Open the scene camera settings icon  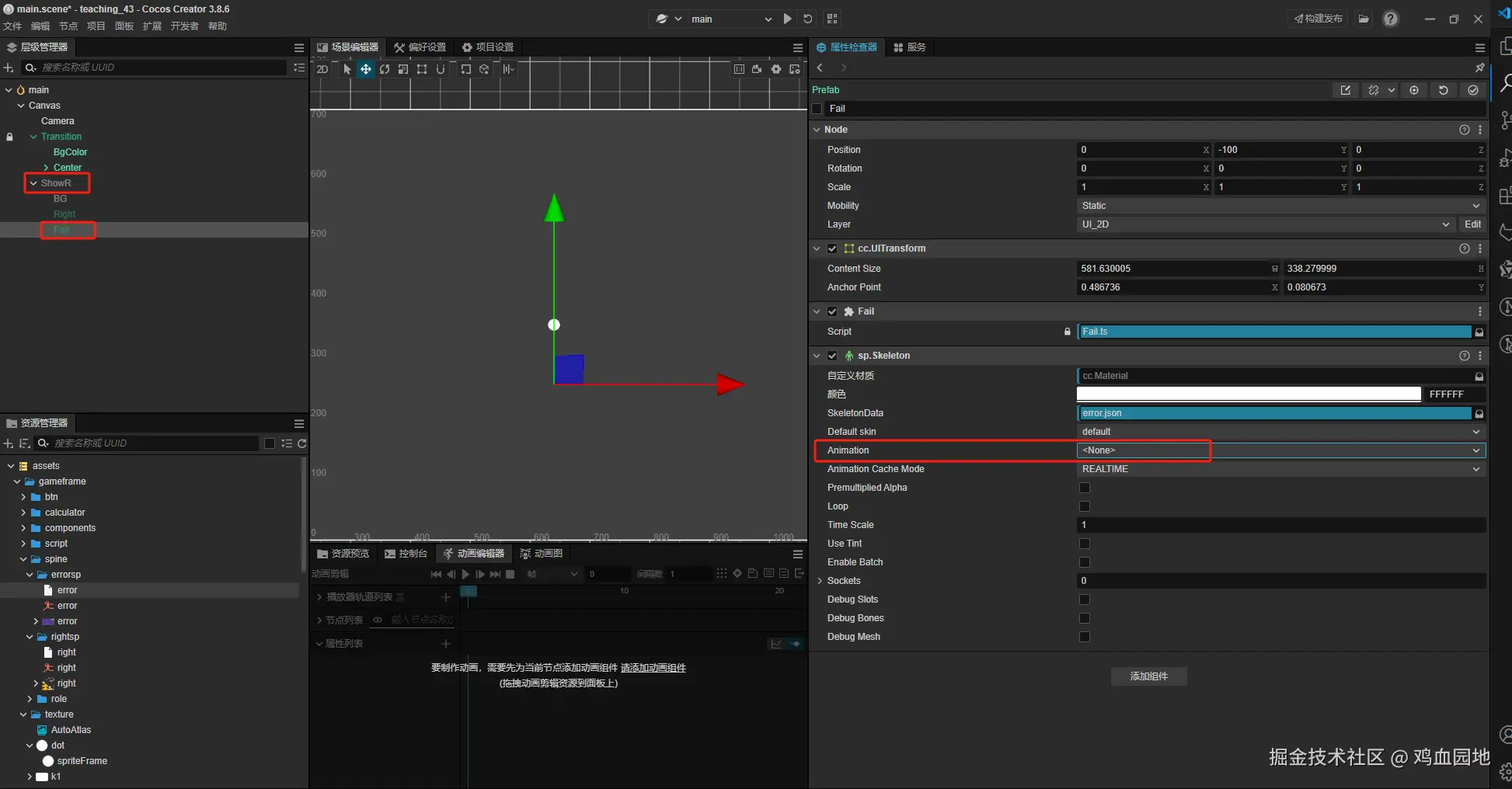757,69
